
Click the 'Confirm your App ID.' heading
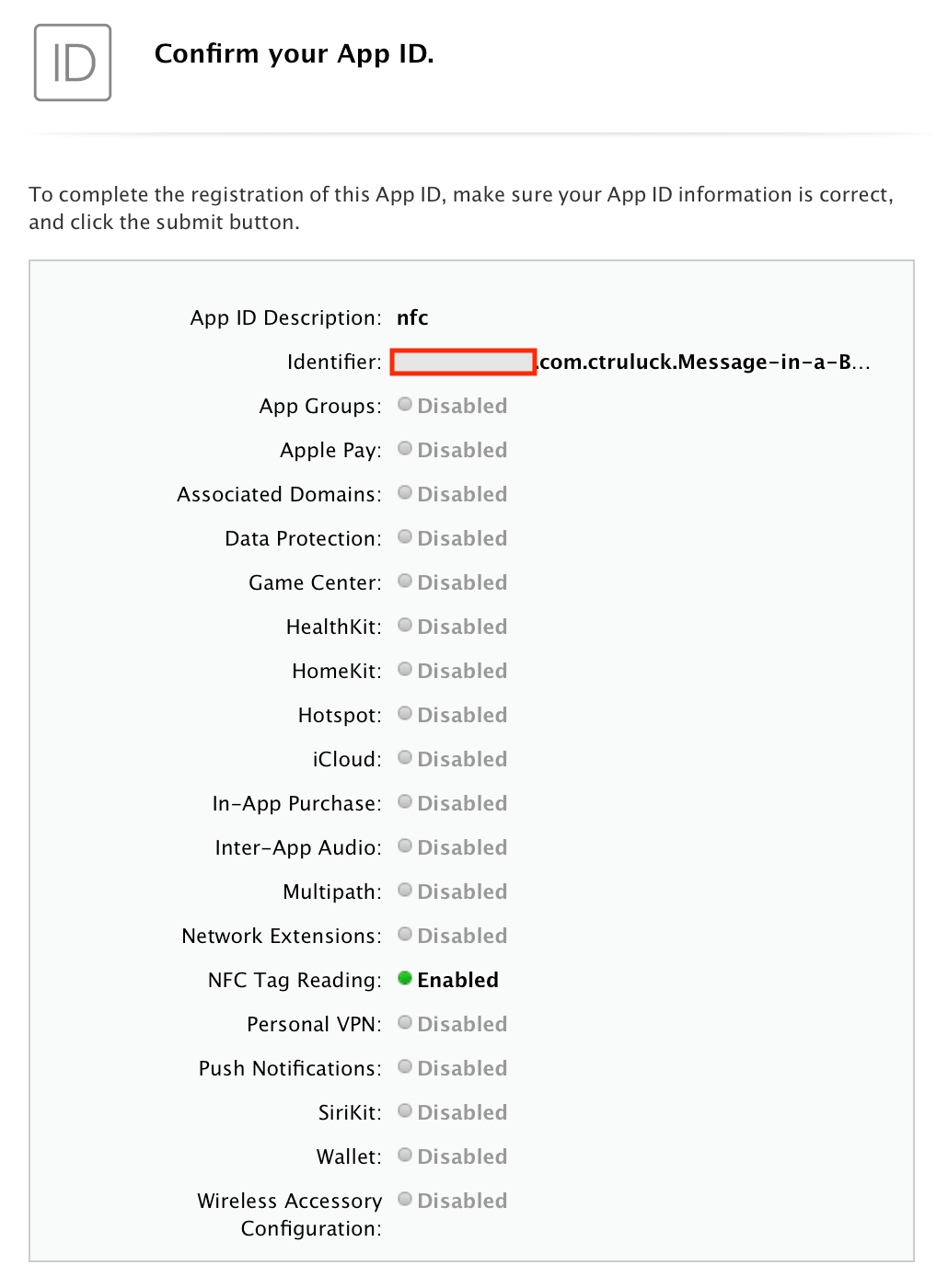(294, 53)
